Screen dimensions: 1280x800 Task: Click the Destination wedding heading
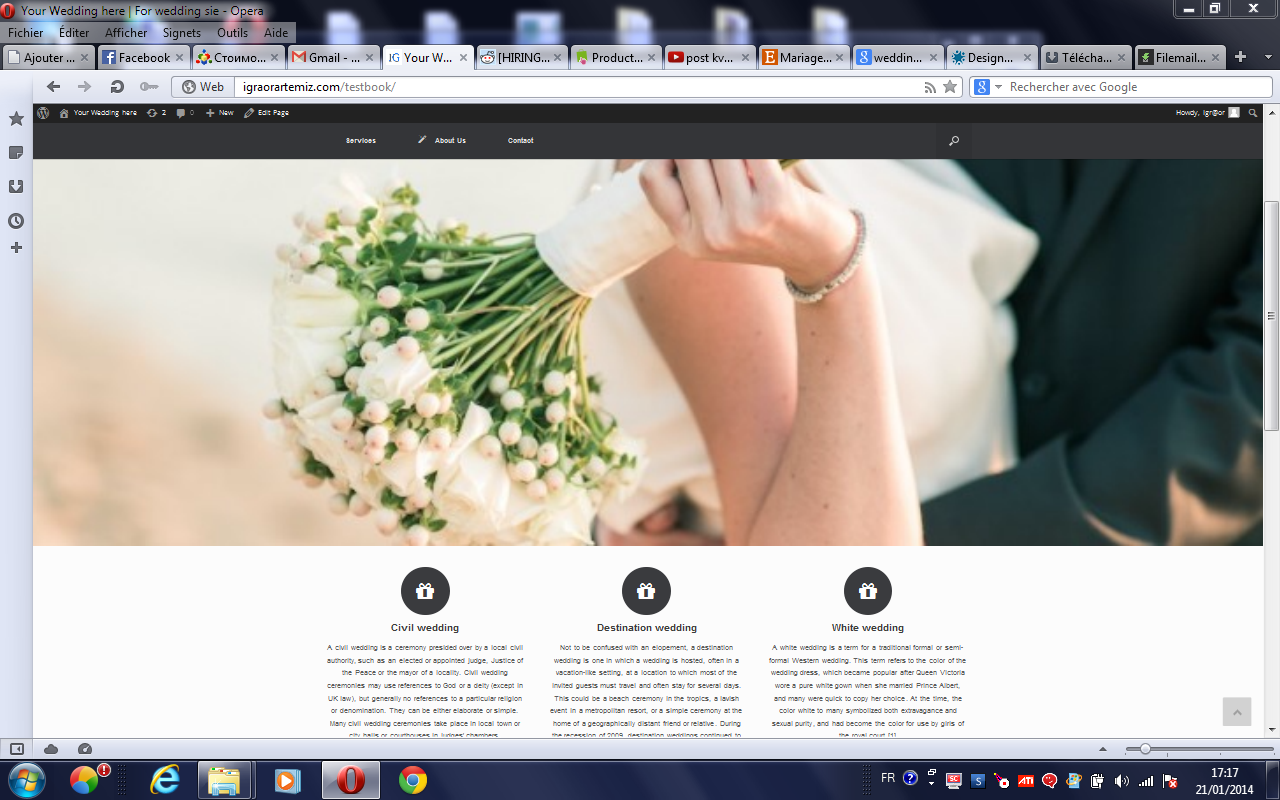click(647, 628)
